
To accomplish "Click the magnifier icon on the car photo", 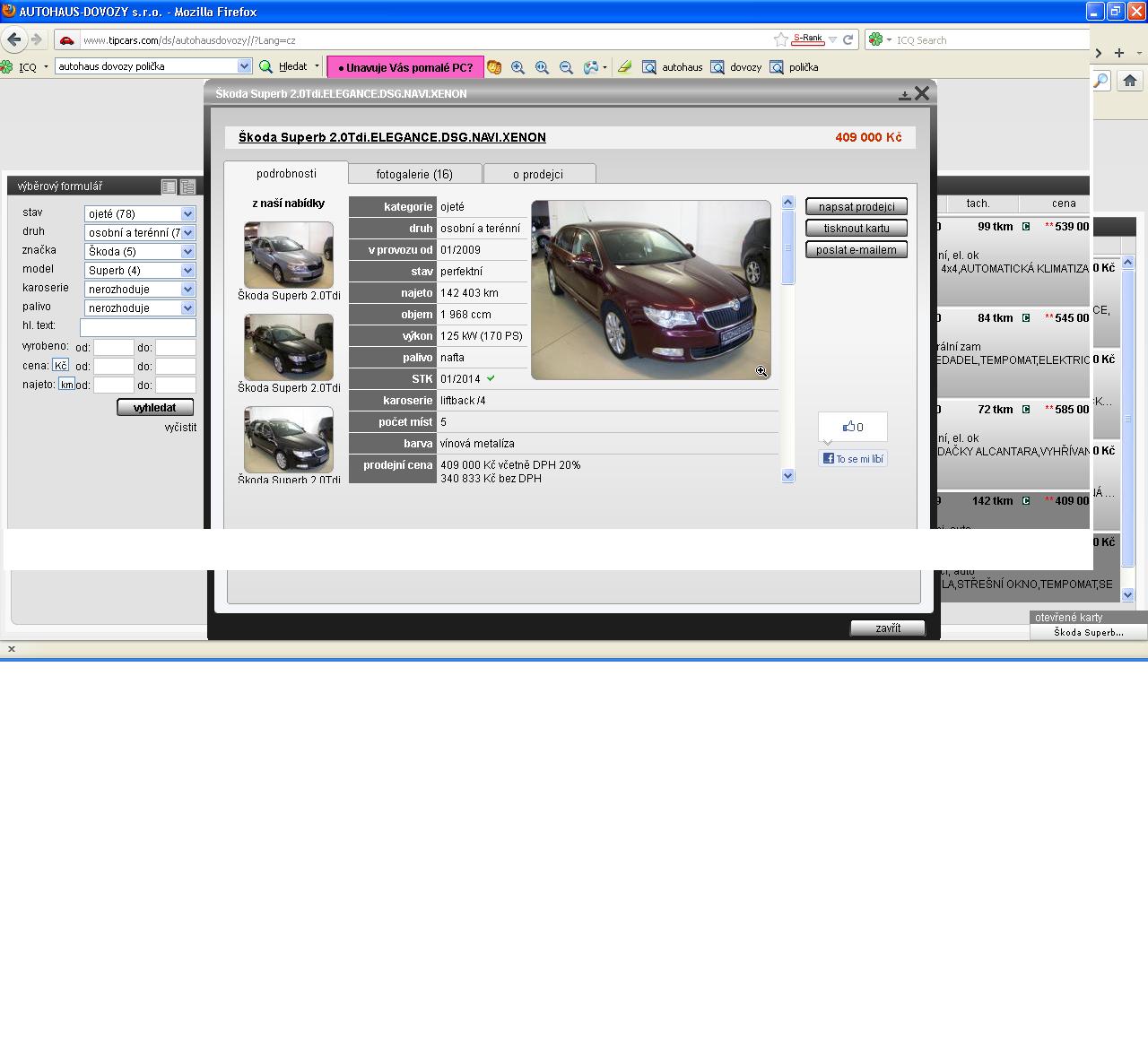I will pyautogui.click(x=761, y=371).
